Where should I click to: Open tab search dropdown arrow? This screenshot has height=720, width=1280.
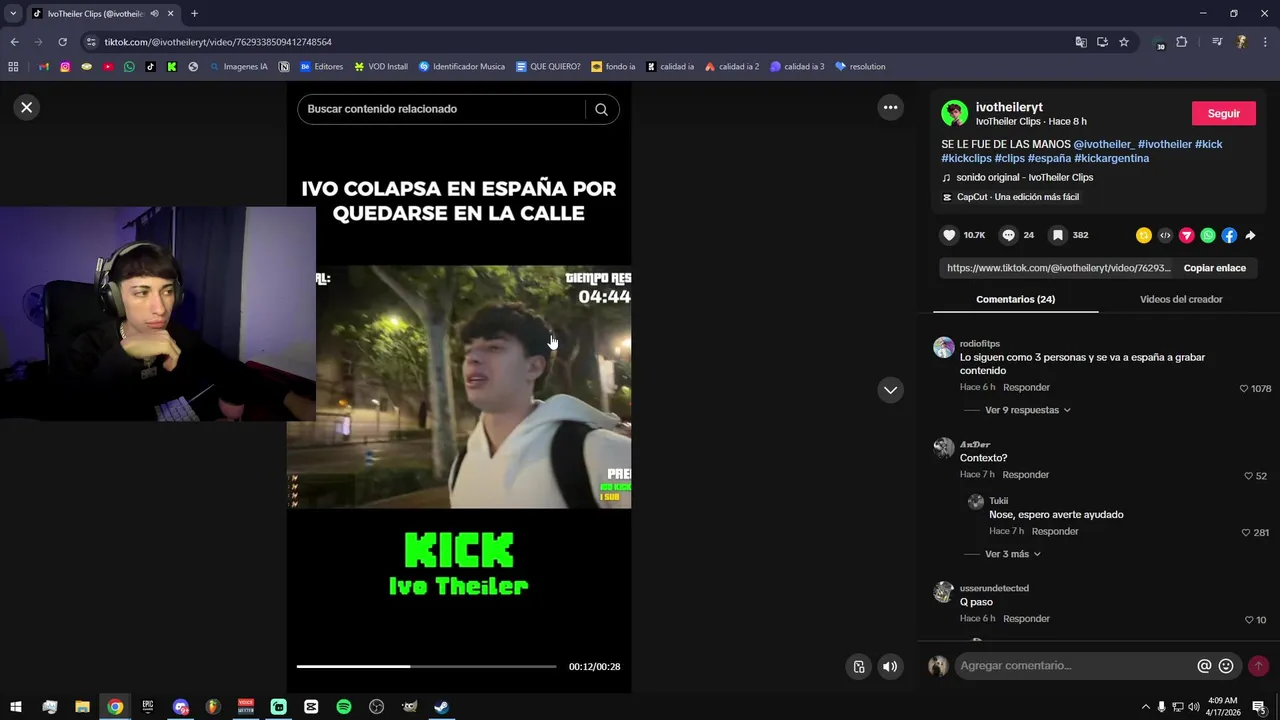click(13, 13)
